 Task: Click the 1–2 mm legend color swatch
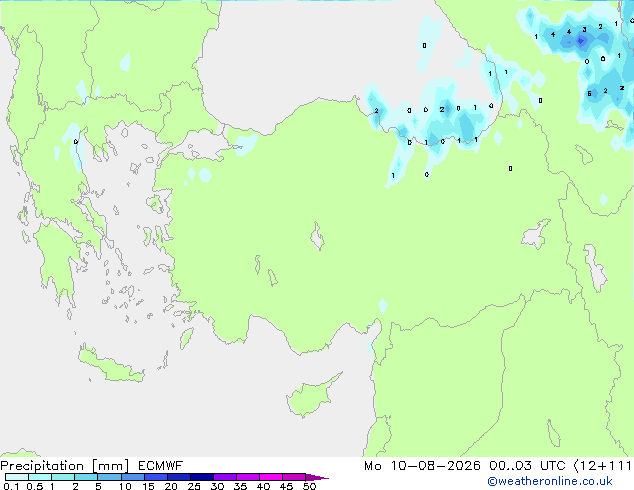point(63,477)
